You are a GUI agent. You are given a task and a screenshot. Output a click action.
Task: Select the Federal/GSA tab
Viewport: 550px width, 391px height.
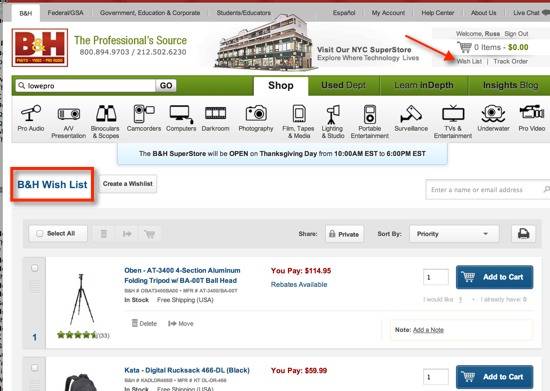(x=66, y=13)
